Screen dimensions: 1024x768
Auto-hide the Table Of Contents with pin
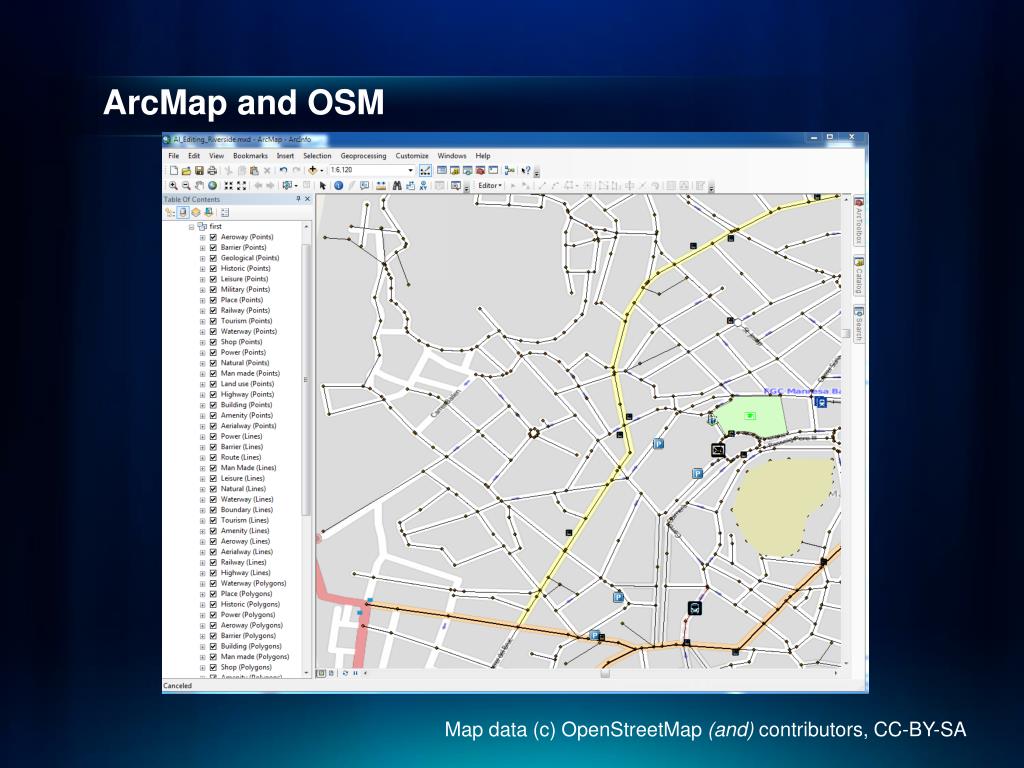(x=298, y=199)
